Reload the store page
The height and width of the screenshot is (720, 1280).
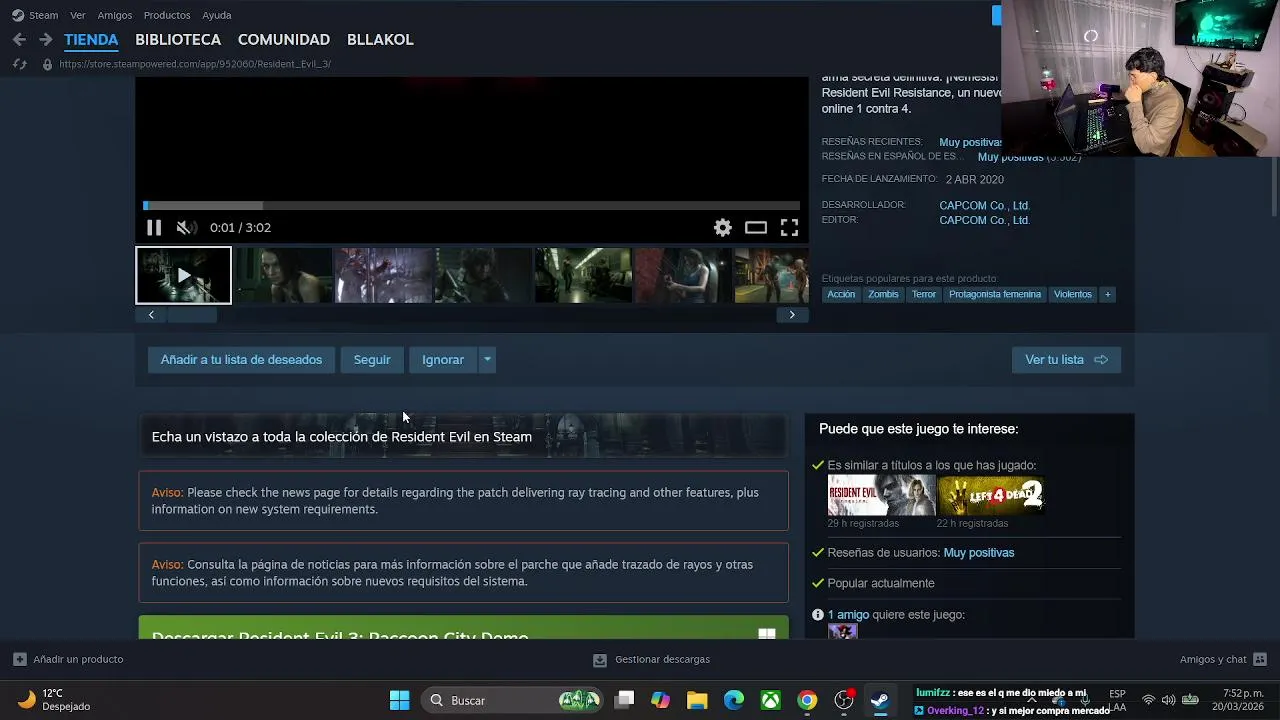pos(19,64)
